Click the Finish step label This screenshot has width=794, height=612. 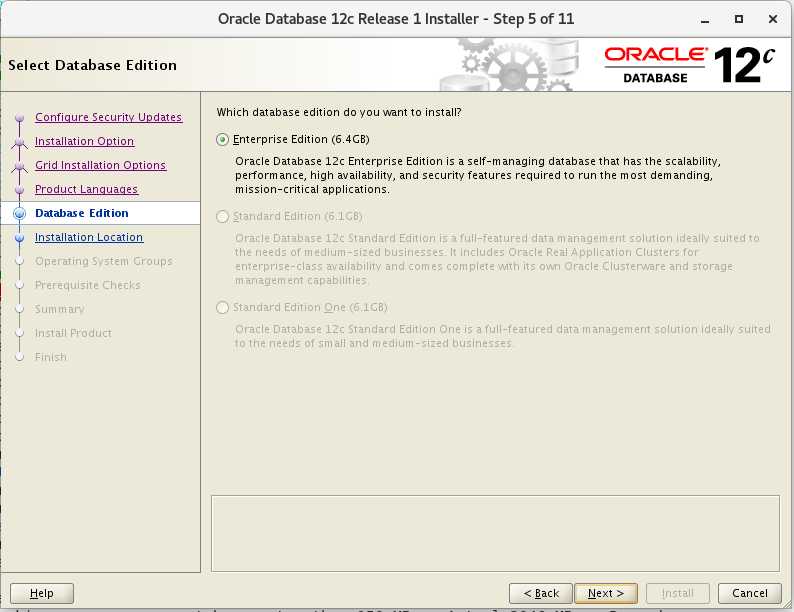51,357
